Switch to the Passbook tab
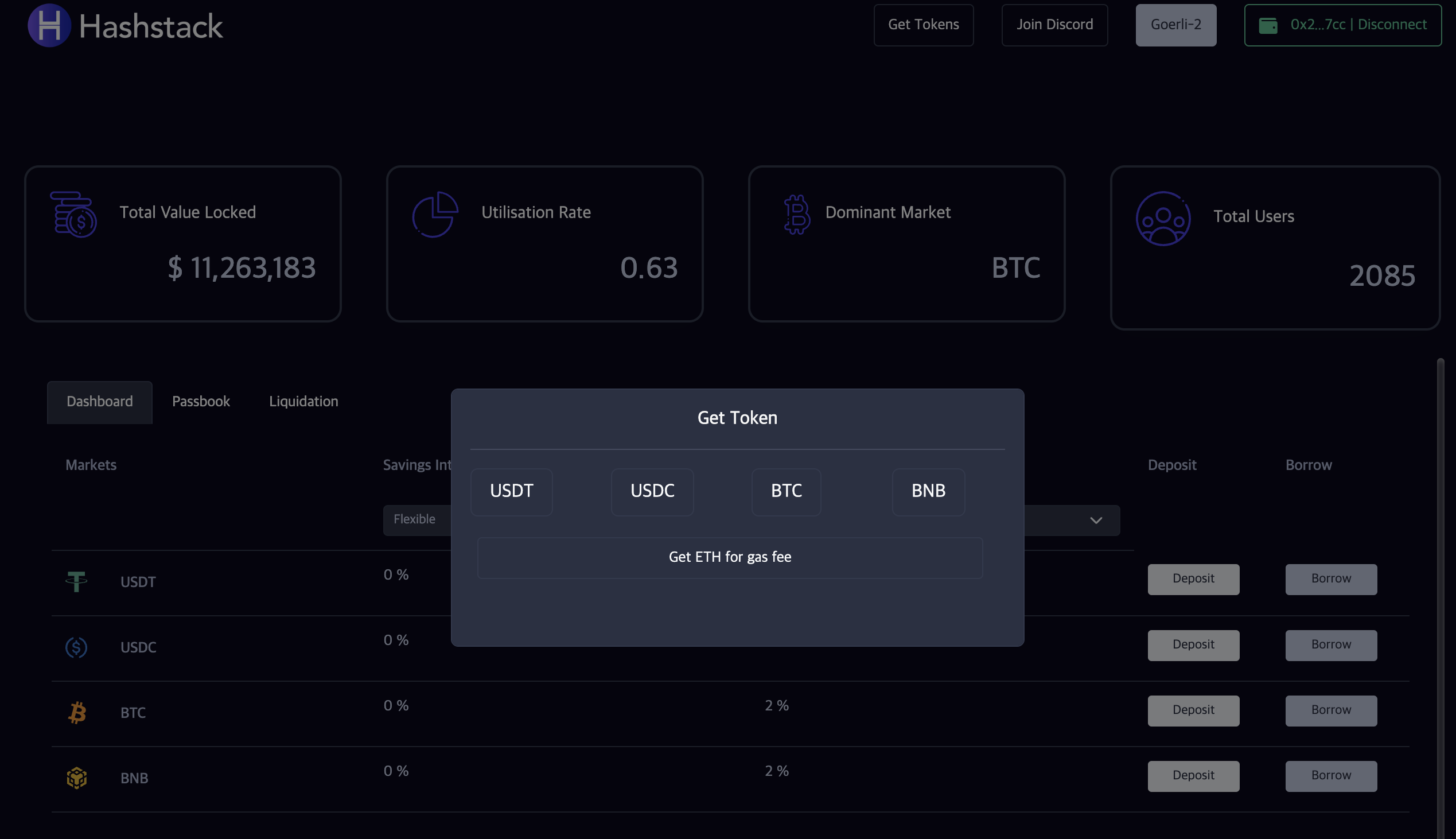Viewport: 1456px width, 839px height. (200, 402)
